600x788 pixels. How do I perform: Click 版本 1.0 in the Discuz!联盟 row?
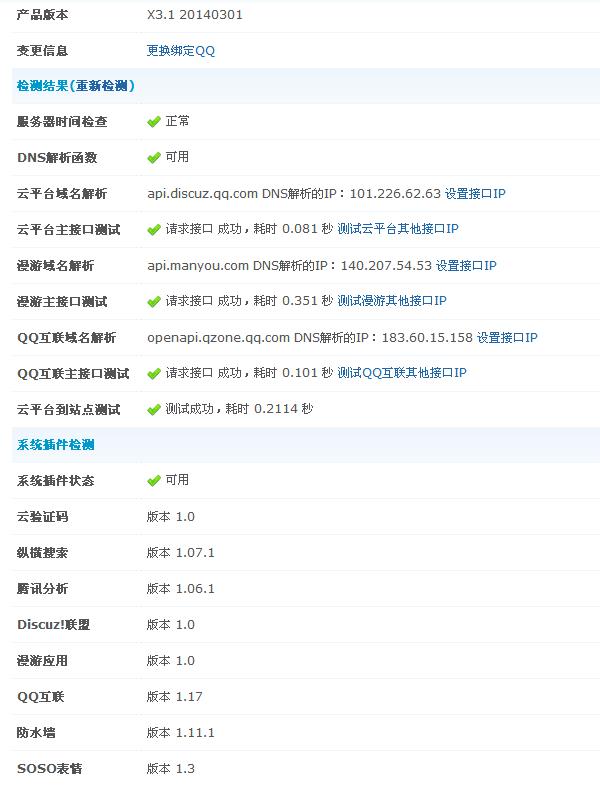[170, 625]
